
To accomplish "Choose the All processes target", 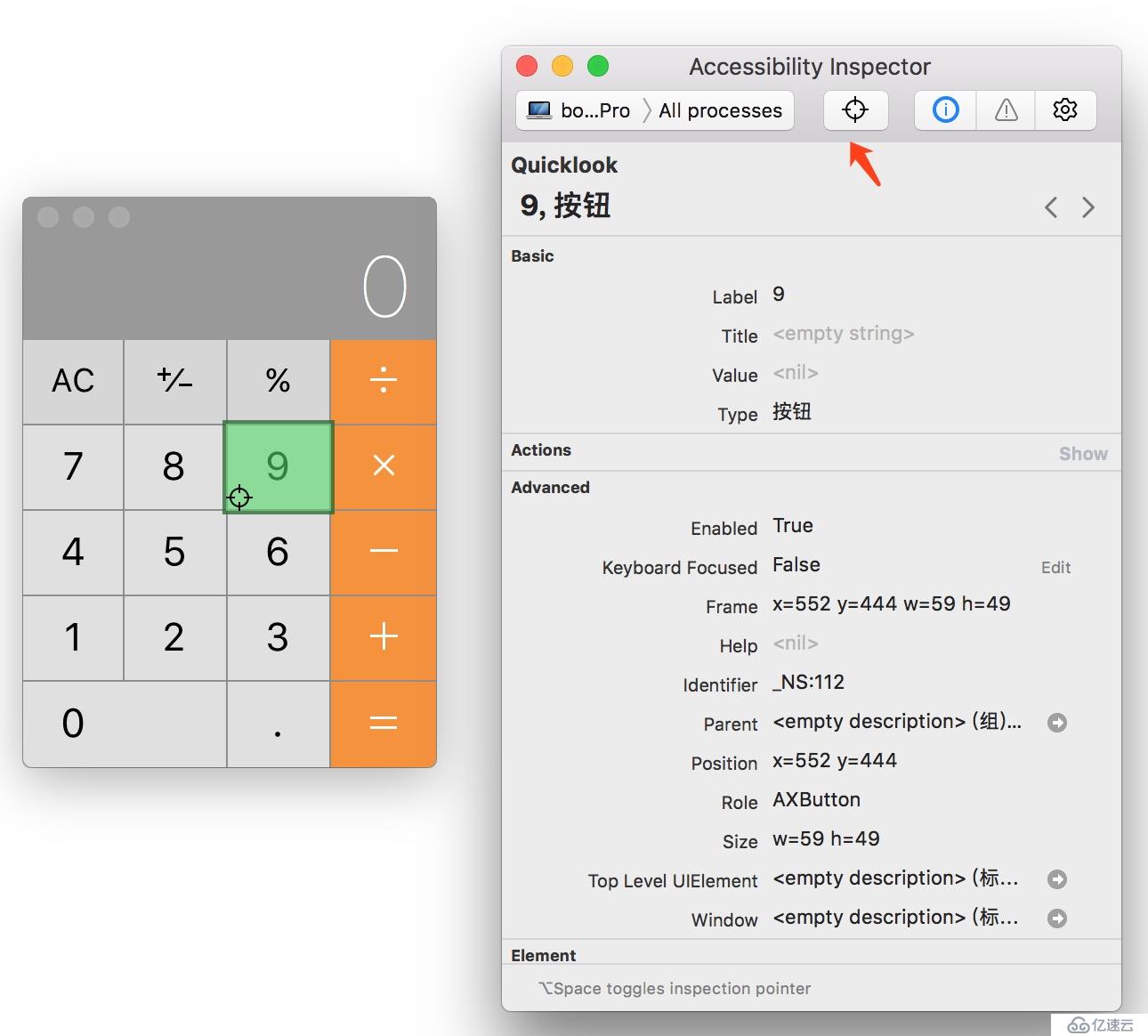I will [x=720, y=110].
